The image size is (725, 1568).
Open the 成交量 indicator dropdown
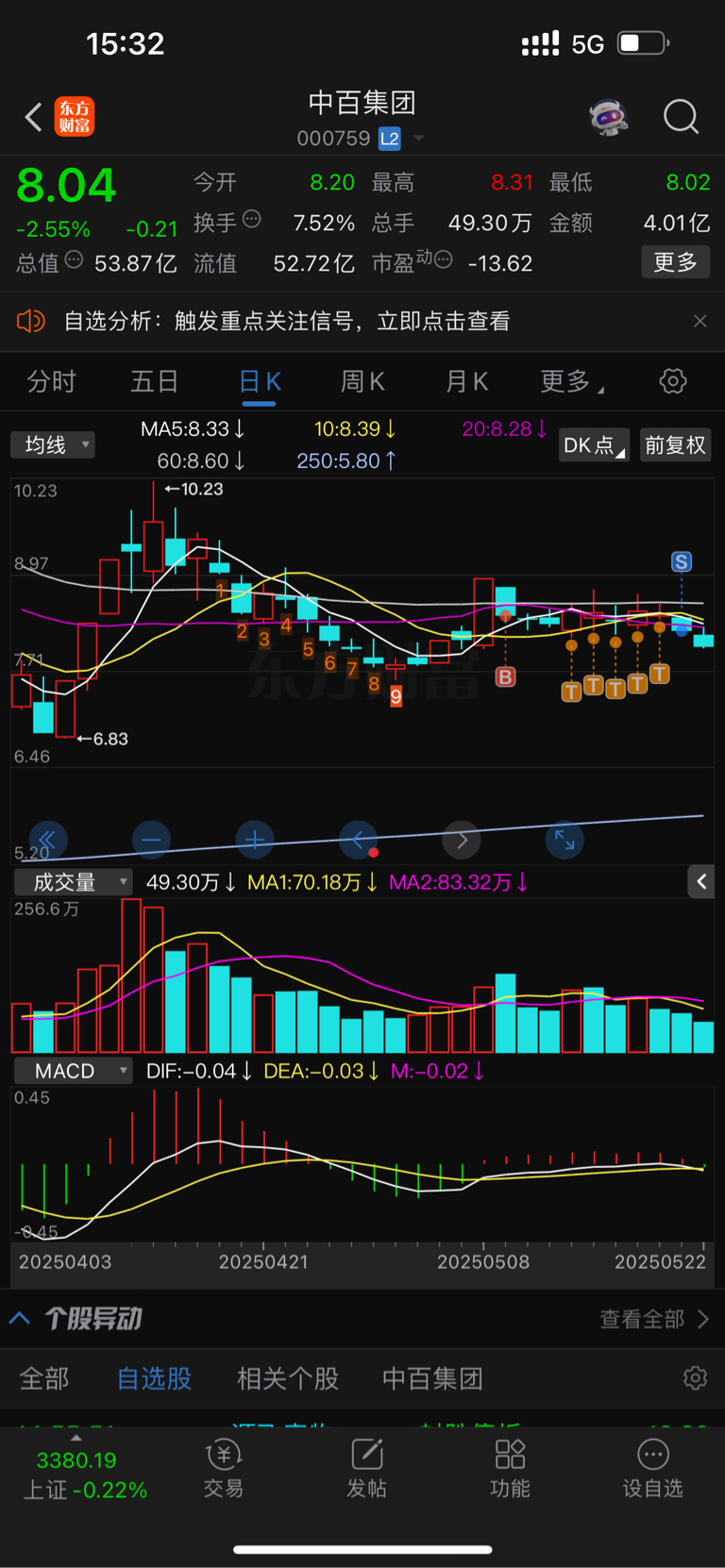(73, 882)
